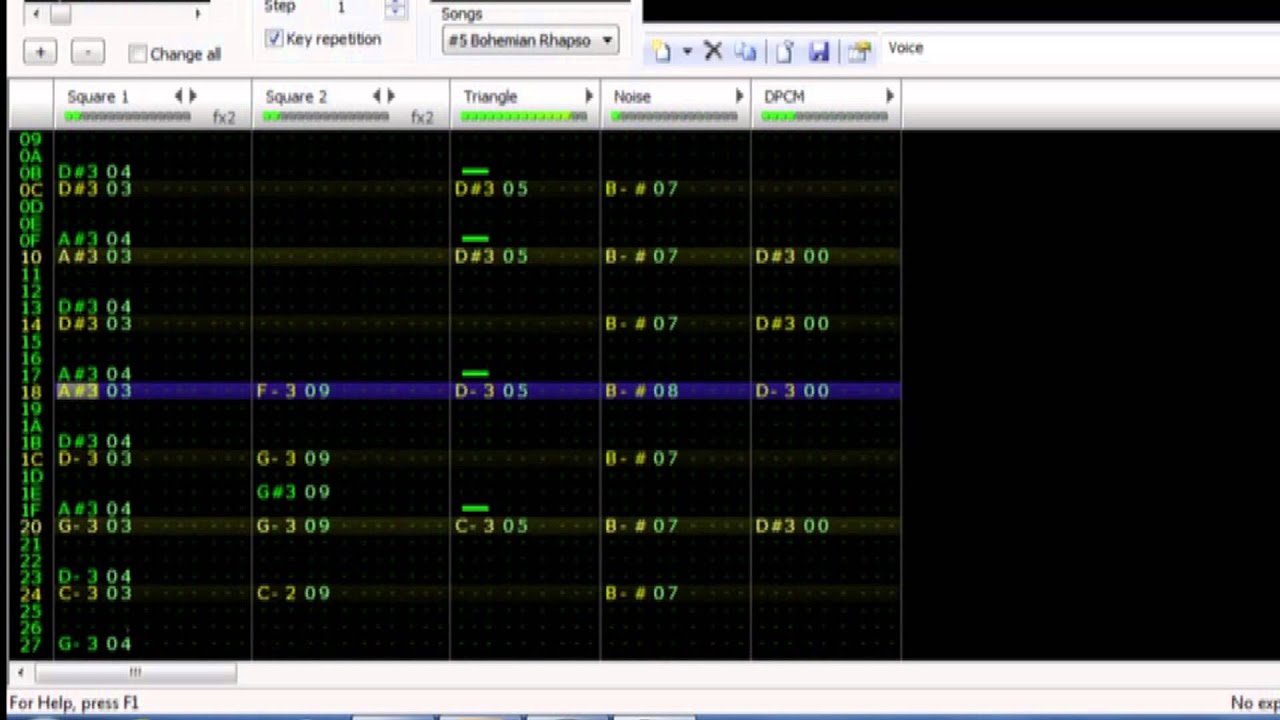This screenshot has height=720, width=1280.
Task: Click the fx2 label on Square 2
Action: coord(422,117)
